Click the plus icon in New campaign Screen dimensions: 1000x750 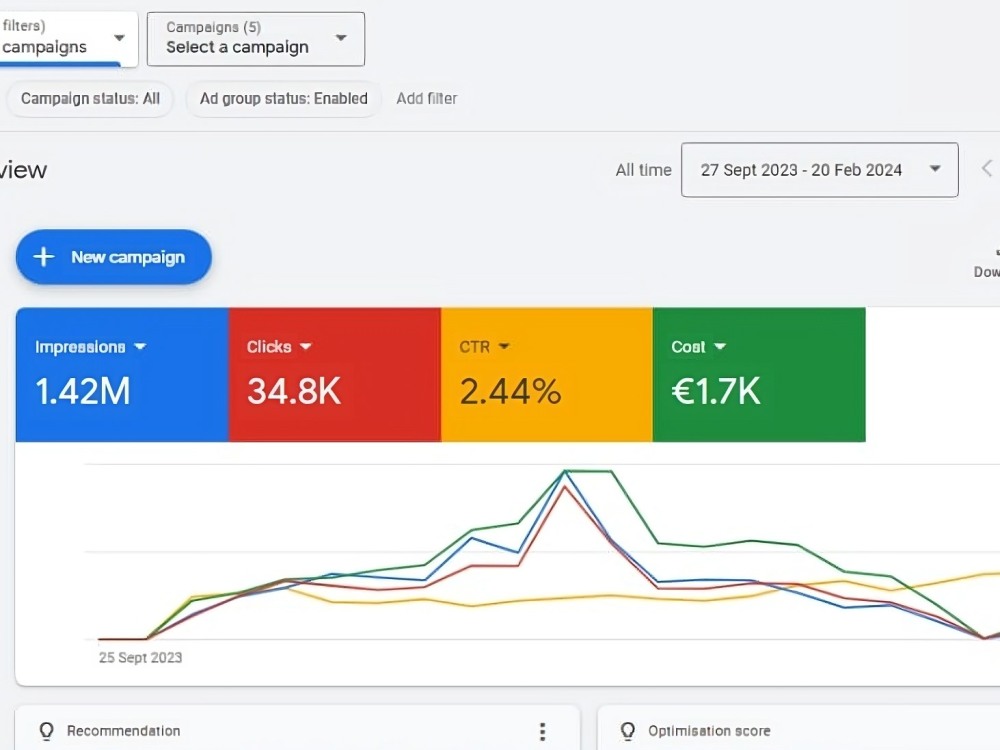point(43,257)
